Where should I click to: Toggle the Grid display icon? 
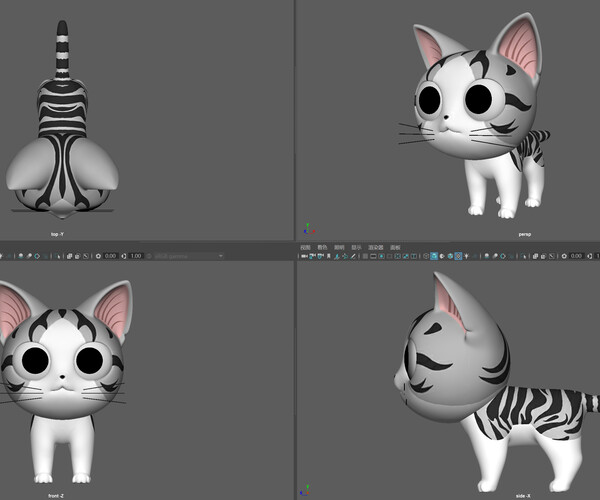coord(365,256)
